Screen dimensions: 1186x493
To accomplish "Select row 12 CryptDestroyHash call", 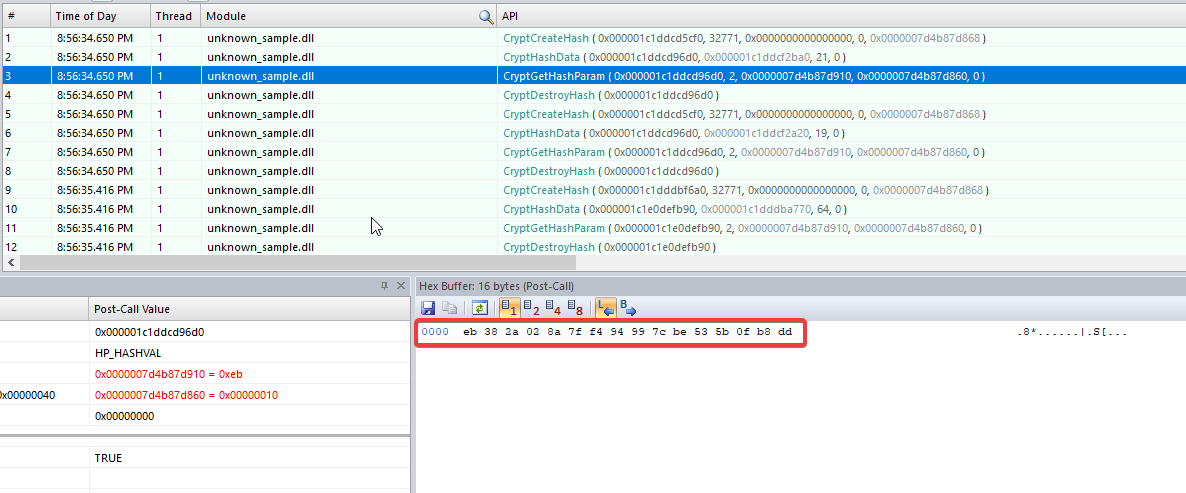I will [x=593, y=246].
